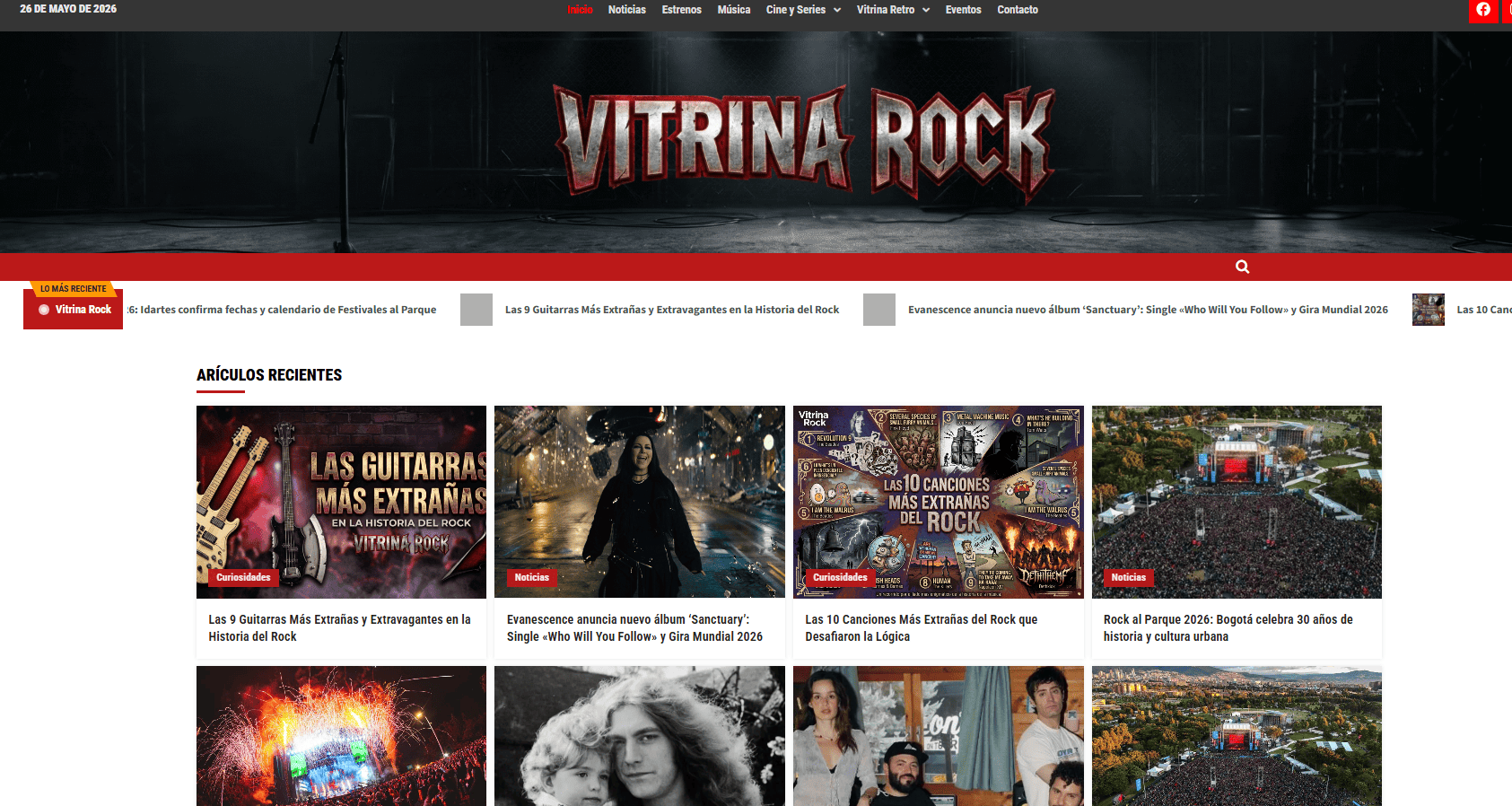This screenshot has width=1512, height=806.
Task: Open the Facebook social icon
Action: [1483, 10]
